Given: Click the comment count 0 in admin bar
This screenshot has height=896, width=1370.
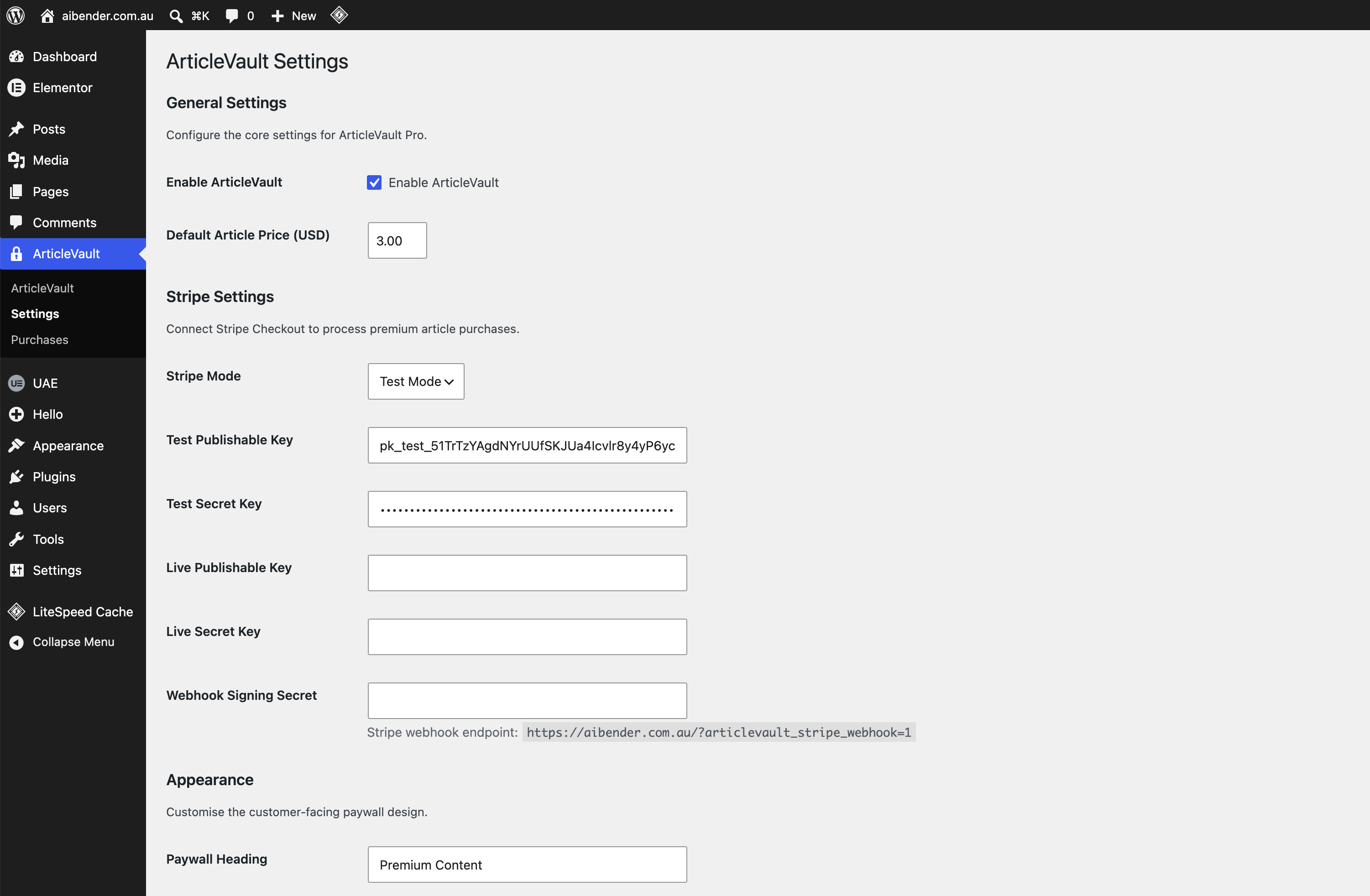Looking at the screenshot, I should point(251,16).
